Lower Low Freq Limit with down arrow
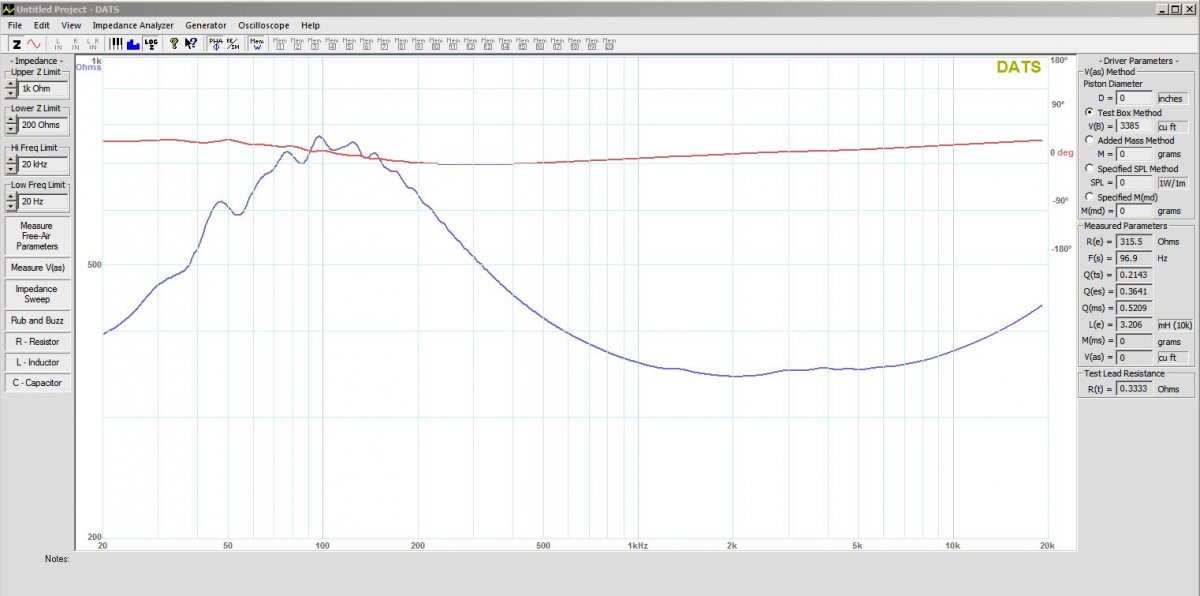This screenshot has height=596, width=1200. point(11,206)
